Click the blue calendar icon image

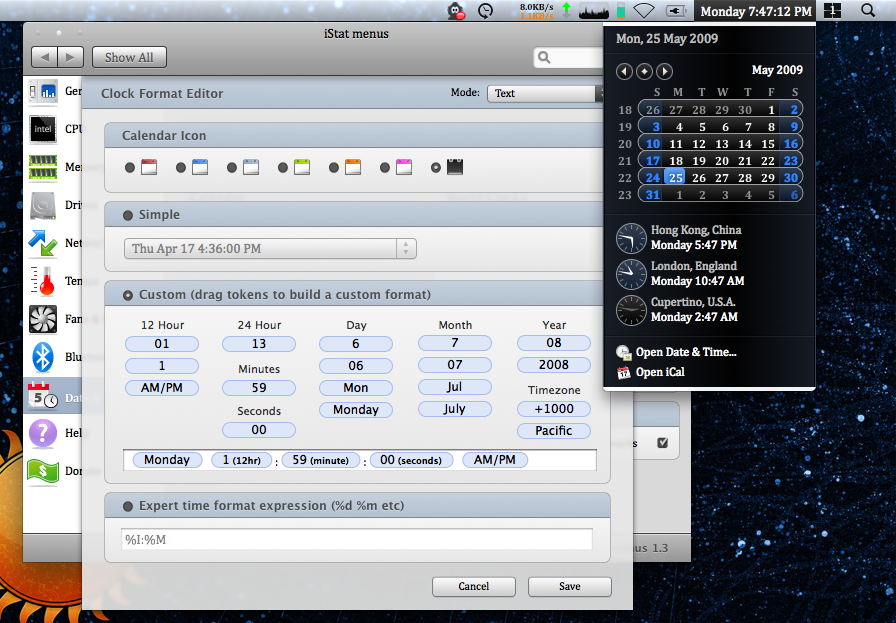coord(200,167)
